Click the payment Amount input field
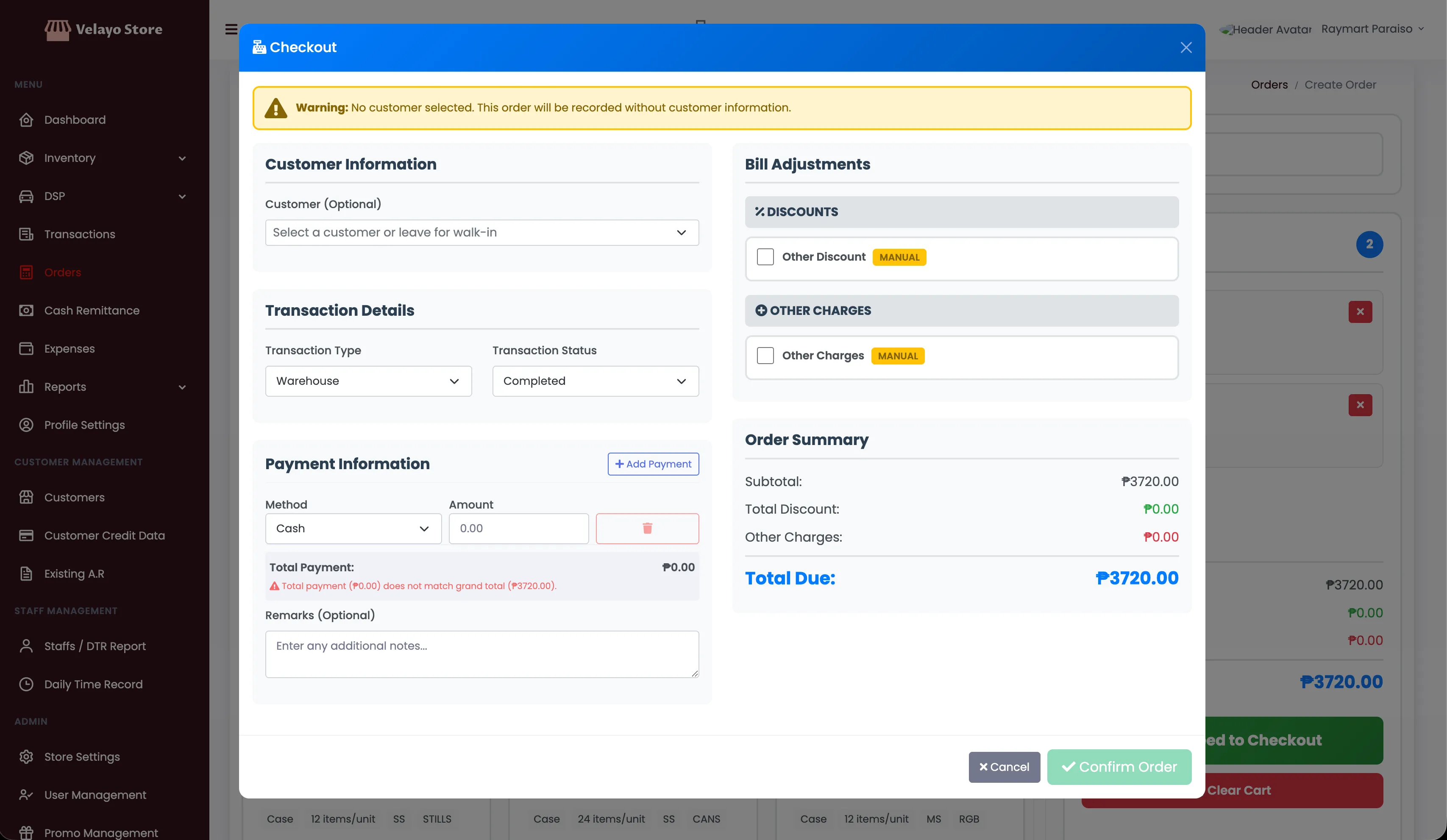Image resolution: width=1447 pixels, height=840 pixels. pyautogui.click(x=518, y=528)
